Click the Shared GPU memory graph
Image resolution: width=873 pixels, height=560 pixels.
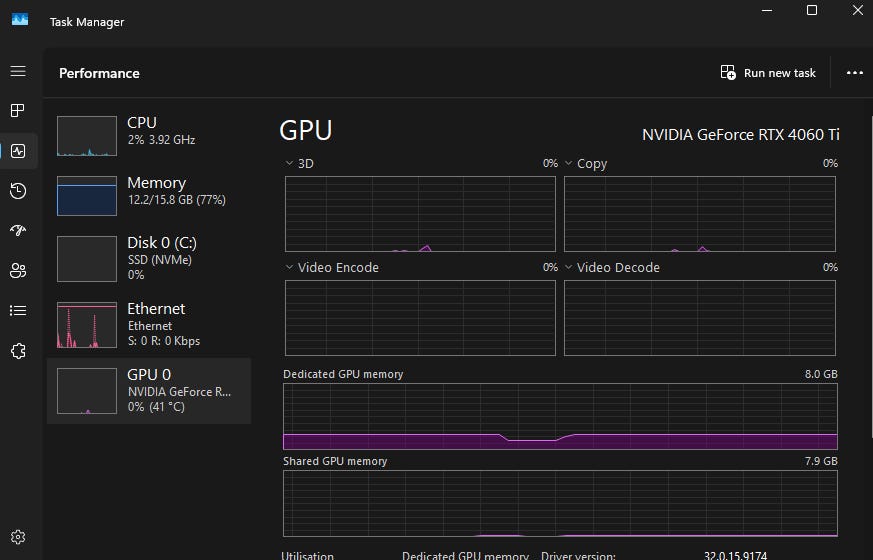(x=560, y=504)
